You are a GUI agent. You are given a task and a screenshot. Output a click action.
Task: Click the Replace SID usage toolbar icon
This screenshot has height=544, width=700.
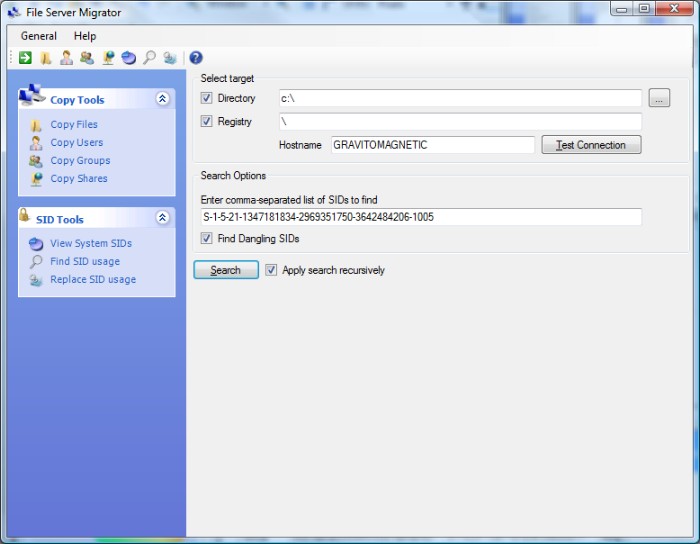(x=170, y=58)
